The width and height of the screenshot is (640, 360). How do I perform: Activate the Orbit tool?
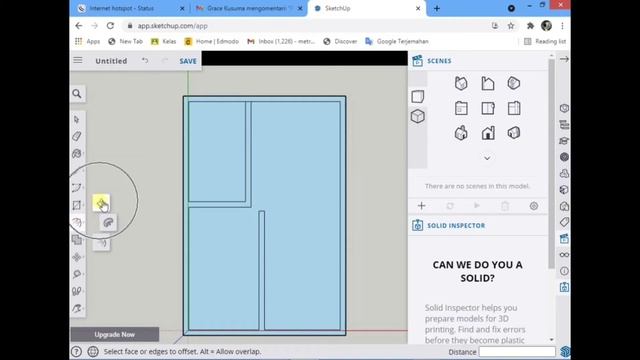click(x=77, y=308)
